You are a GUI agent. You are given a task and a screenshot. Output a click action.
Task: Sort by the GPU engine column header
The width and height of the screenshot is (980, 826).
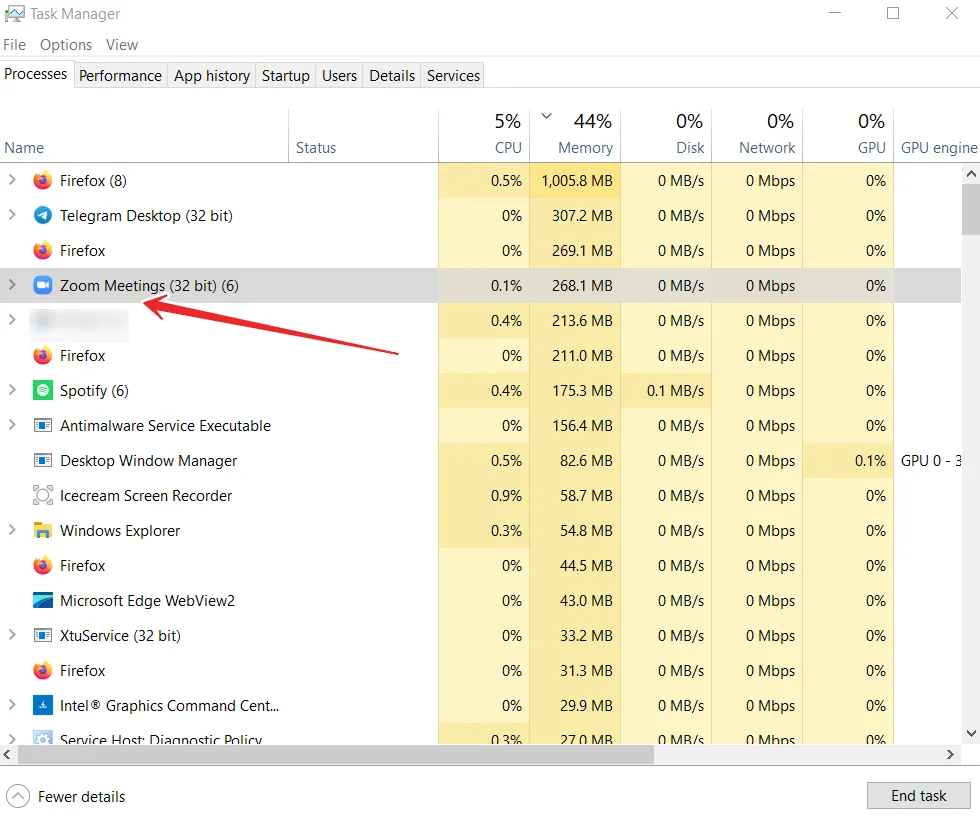[937, 136]
